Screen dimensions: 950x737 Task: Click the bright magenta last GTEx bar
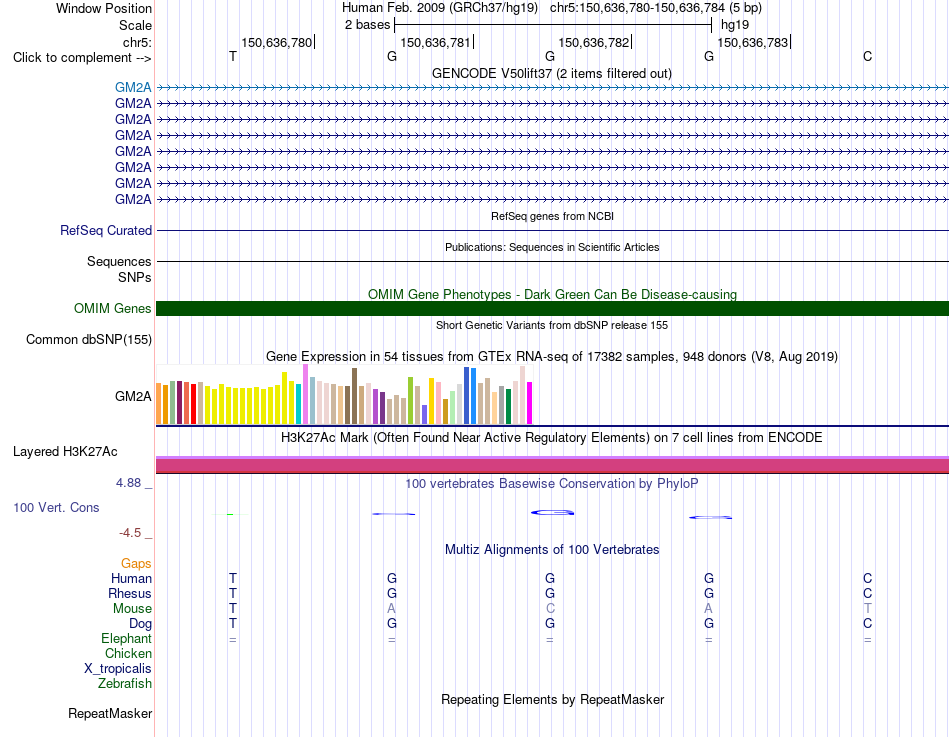pyautogui.click(x=530, y=403)
